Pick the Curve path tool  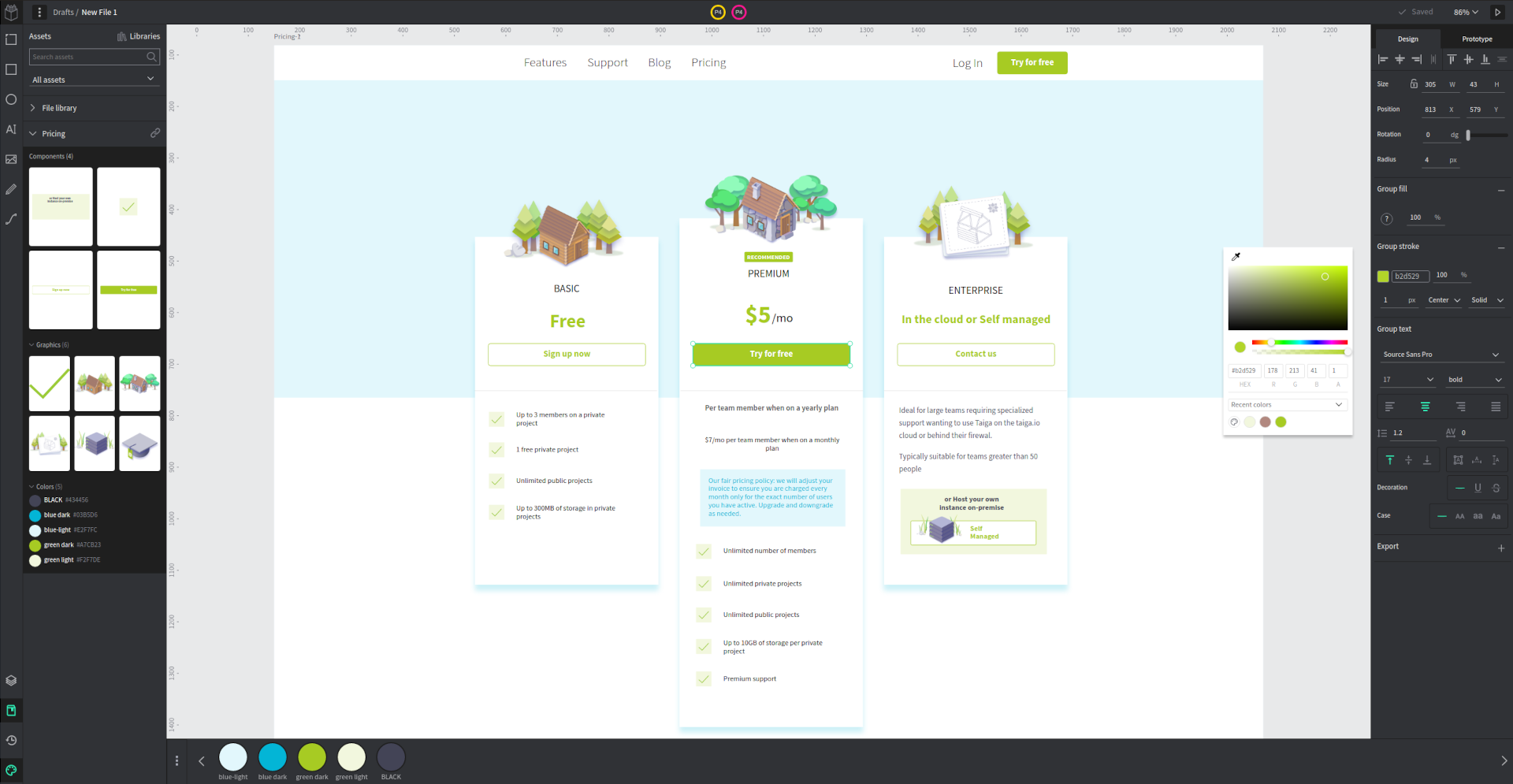11,219
